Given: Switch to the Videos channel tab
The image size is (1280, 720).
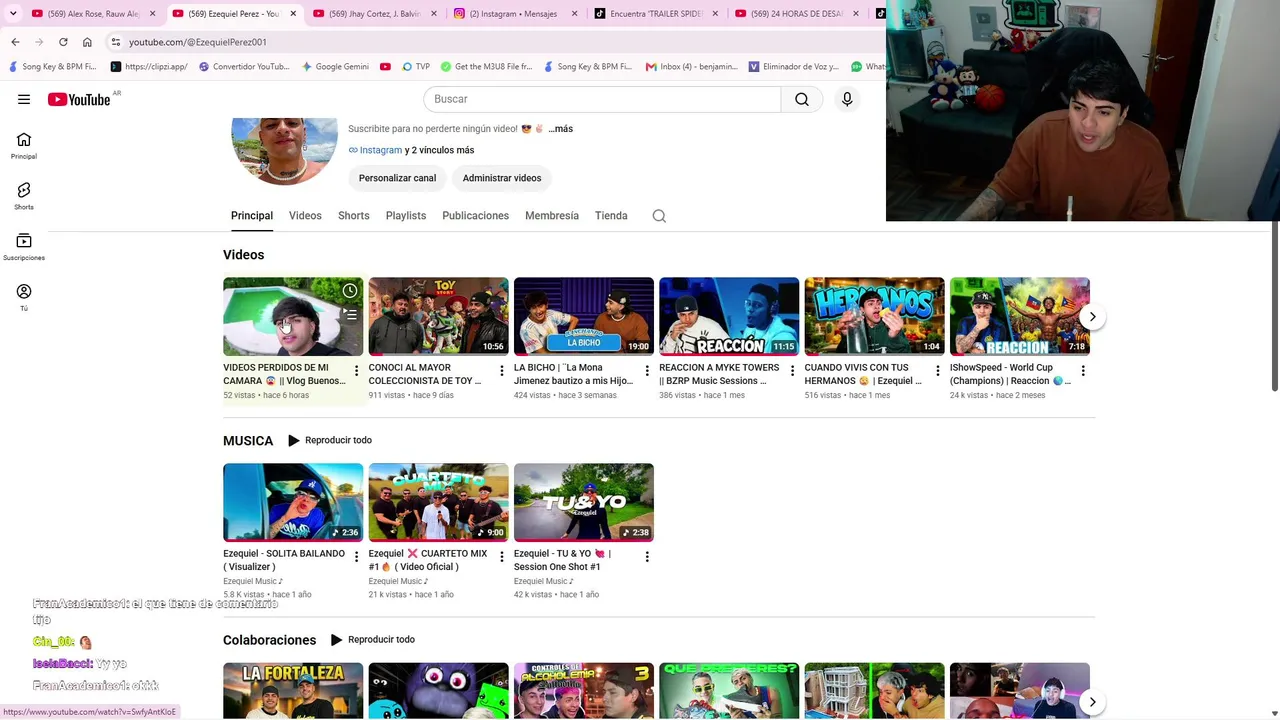Looking at the screenshot, I should (305, 216).
